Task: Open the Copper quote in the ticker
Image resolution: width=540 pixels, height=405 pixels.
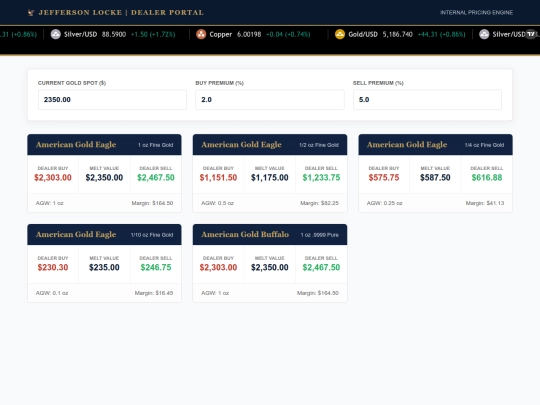Action: pos(253,34)
